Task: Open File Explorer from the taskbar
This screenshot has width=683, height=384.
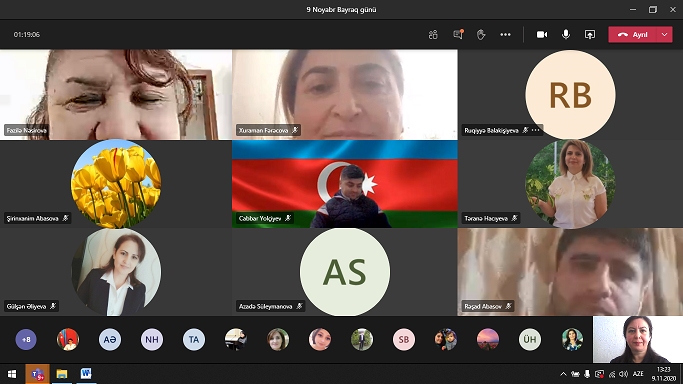Action: point(62,374)
